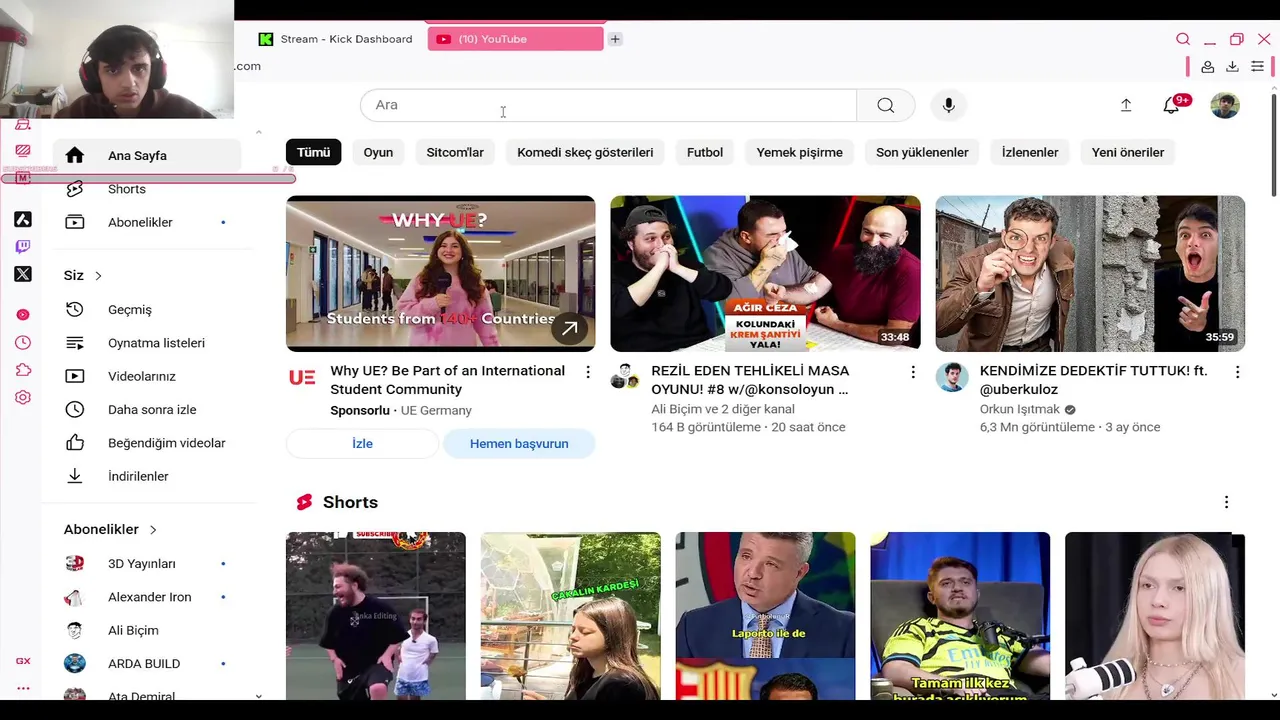Filter by the Yeni öneriler chip
The width and height of the screenshot is (1280, 720).
tap(1128, 152)
